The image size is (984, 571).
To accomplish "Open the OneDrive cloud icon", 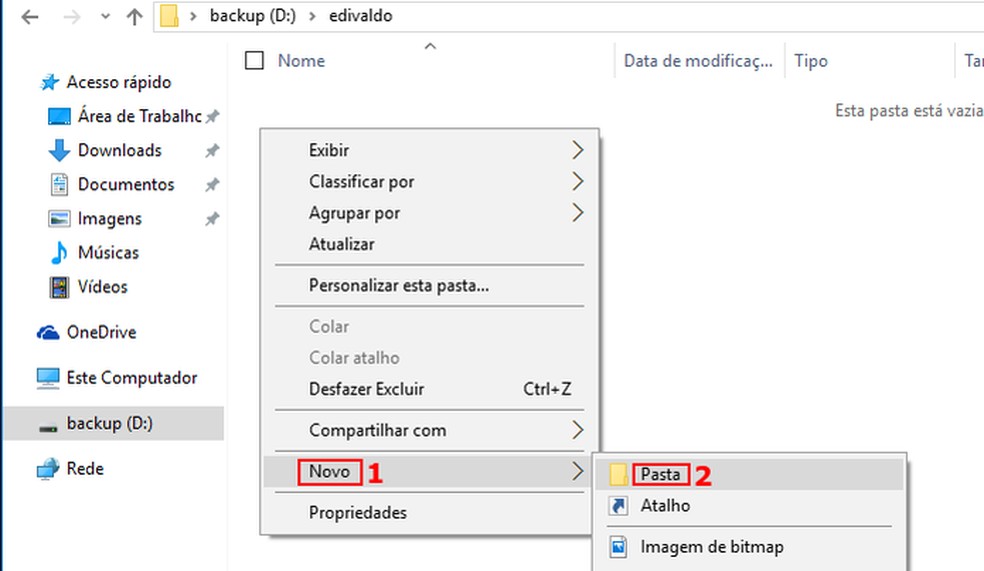I will 48,332.
